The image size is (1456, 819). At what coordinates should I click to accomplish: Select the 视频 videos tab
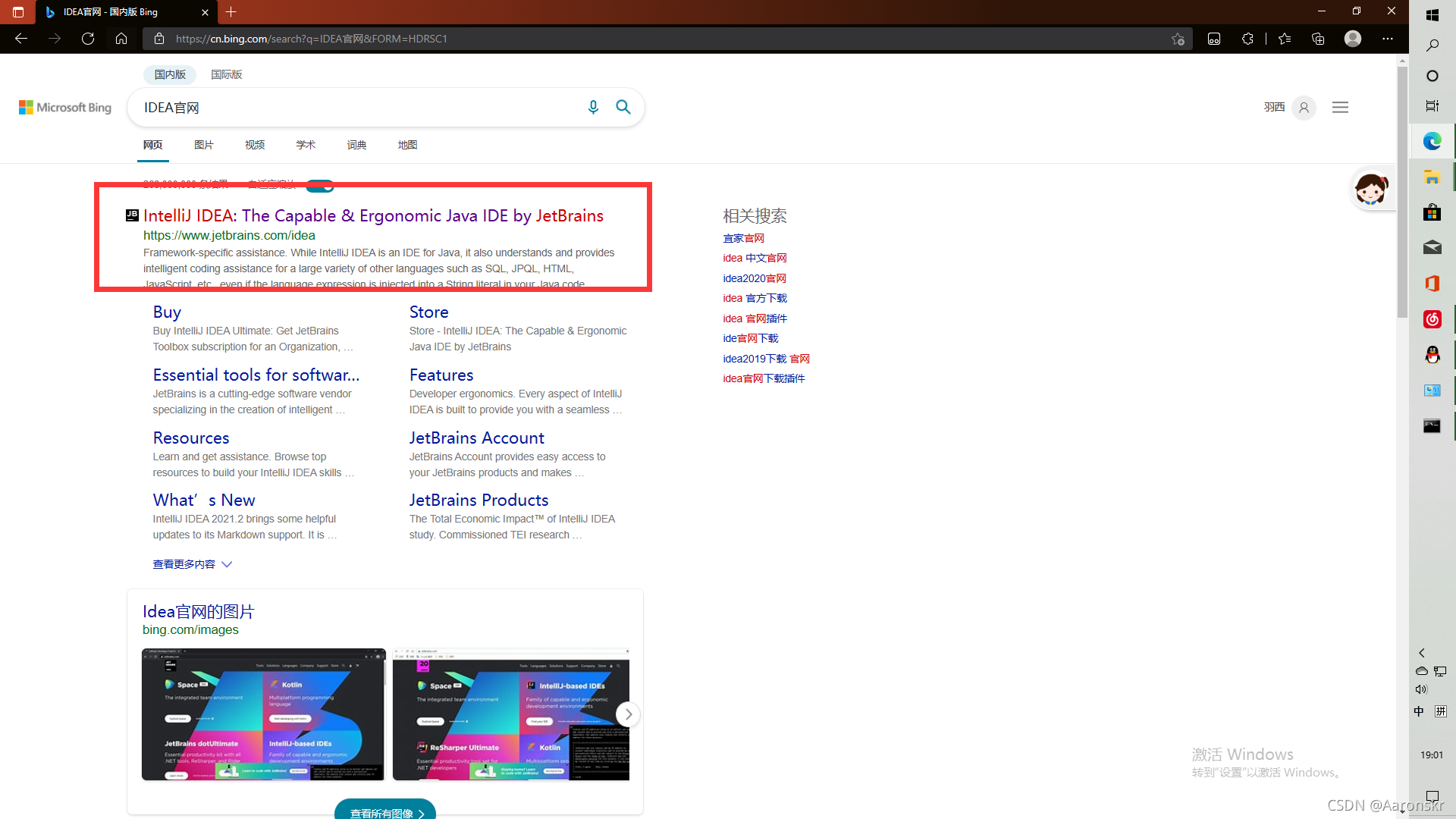tap(255, 145)
